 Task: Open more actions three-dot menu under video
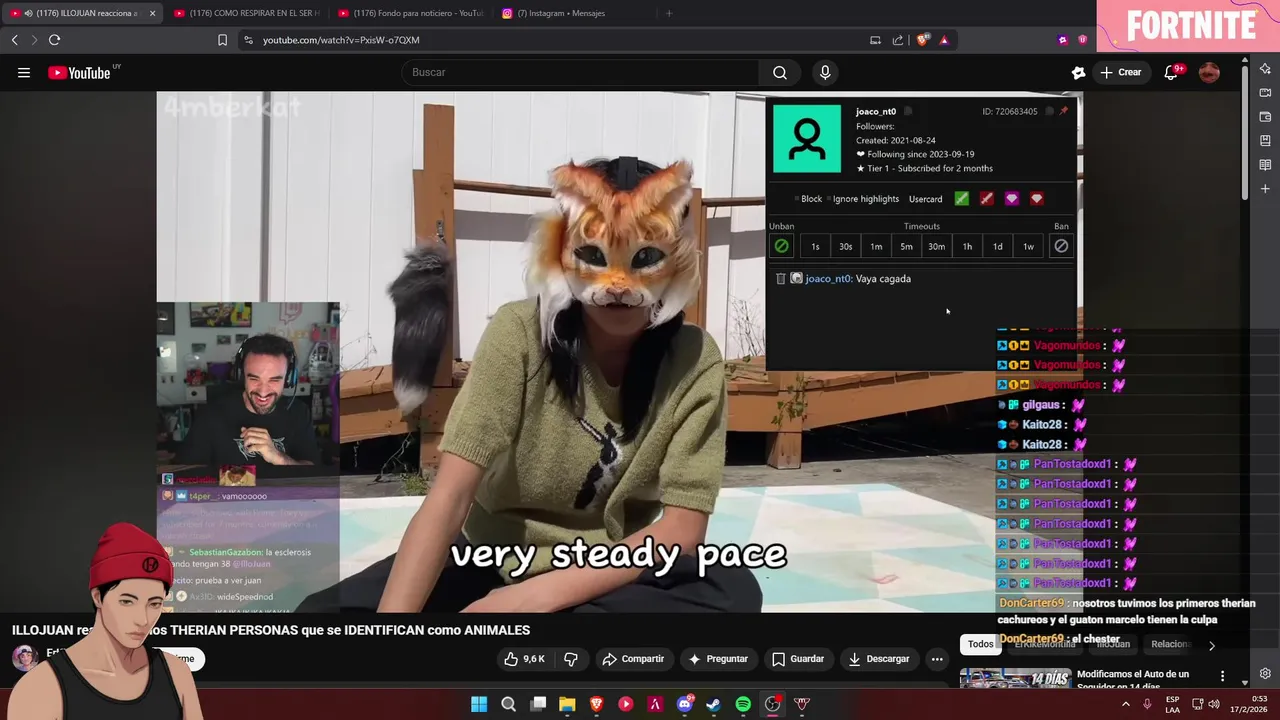(x=937, y=659)
